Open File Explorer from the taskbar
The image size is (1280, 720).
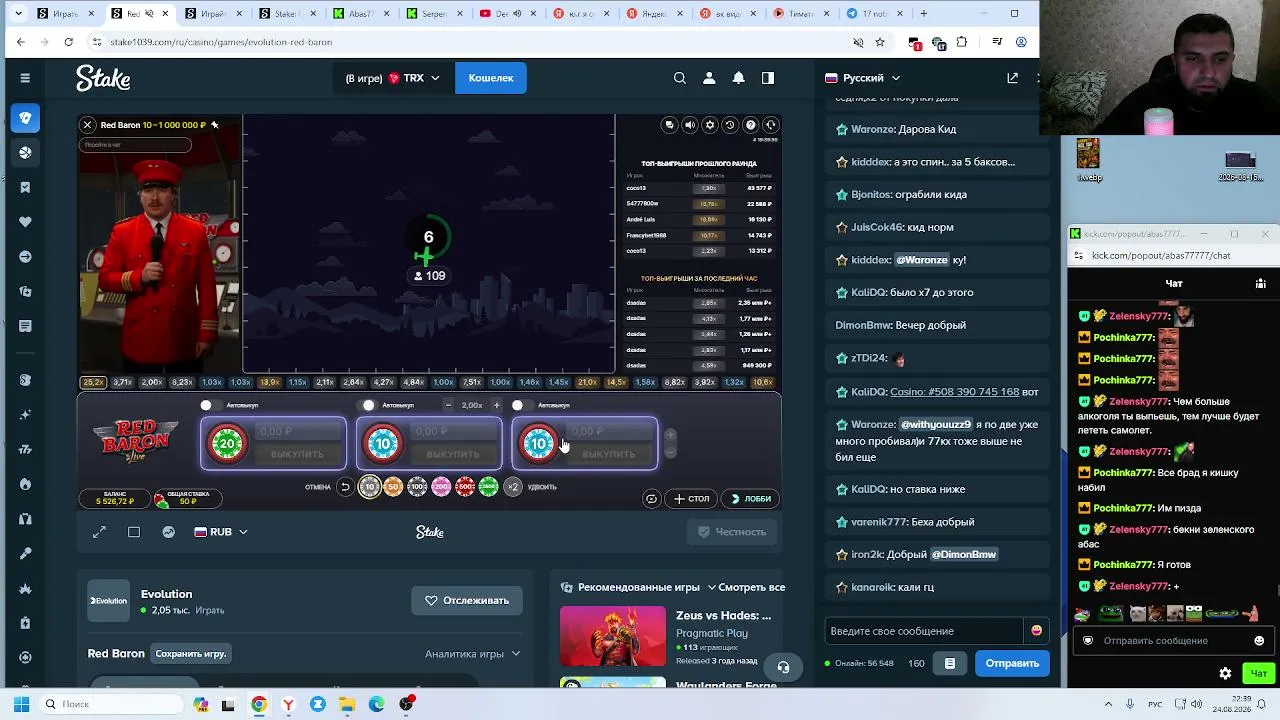(x=347, y=704)
